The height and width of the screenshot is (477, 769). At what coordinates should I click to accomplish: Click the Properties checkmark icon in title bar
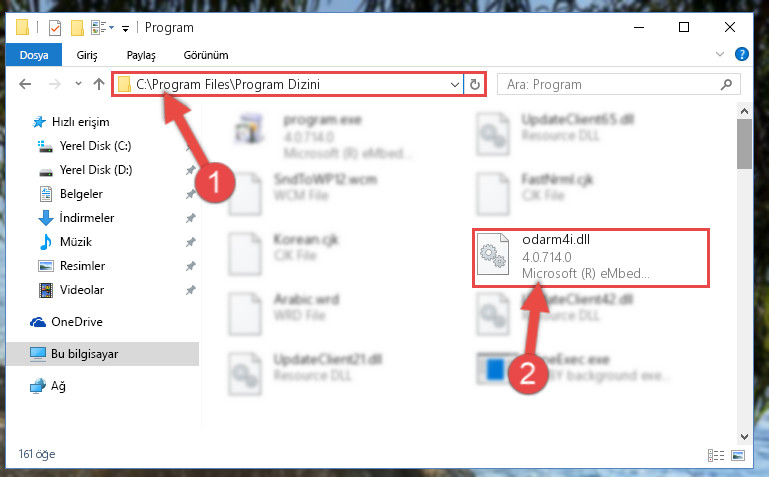(55, 28)
